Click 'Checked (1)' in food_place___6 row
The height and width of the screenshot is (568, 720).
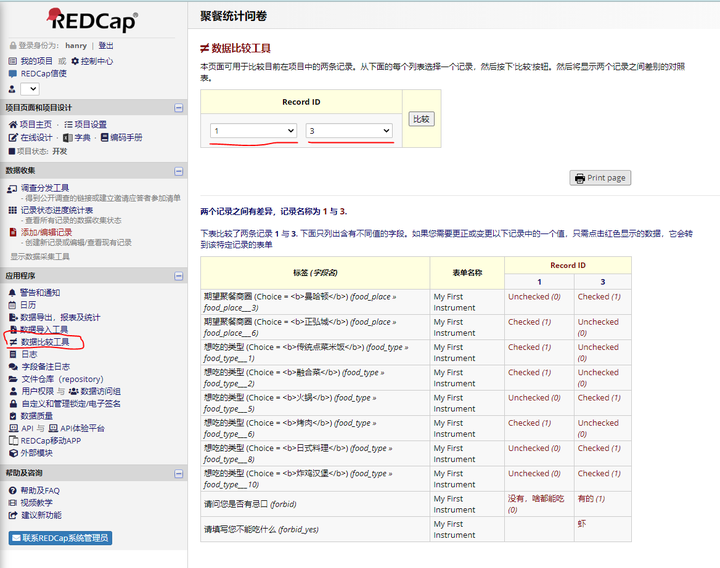[x=529, y=322]
